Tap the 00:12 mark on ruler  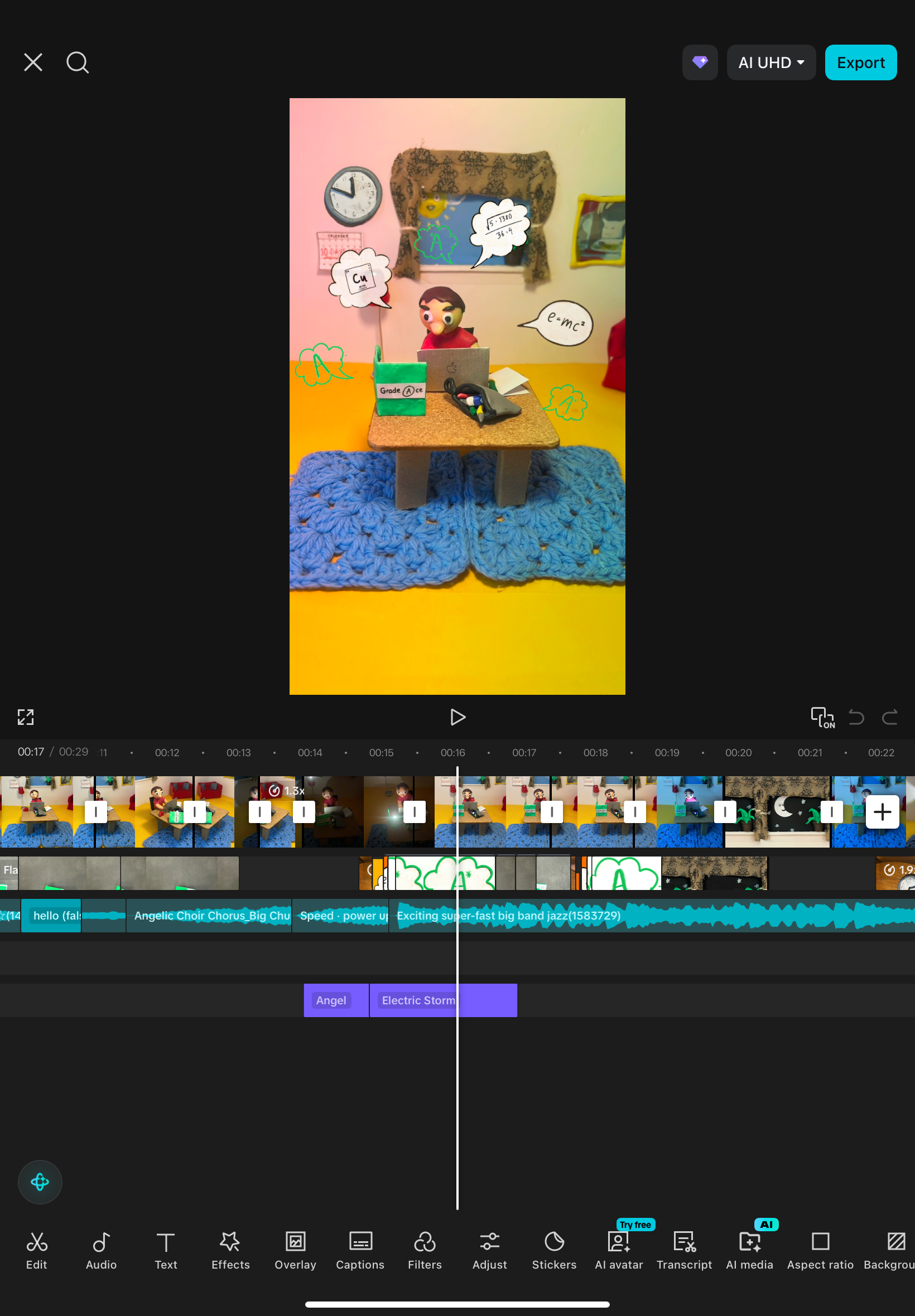[x=167, y=752]
